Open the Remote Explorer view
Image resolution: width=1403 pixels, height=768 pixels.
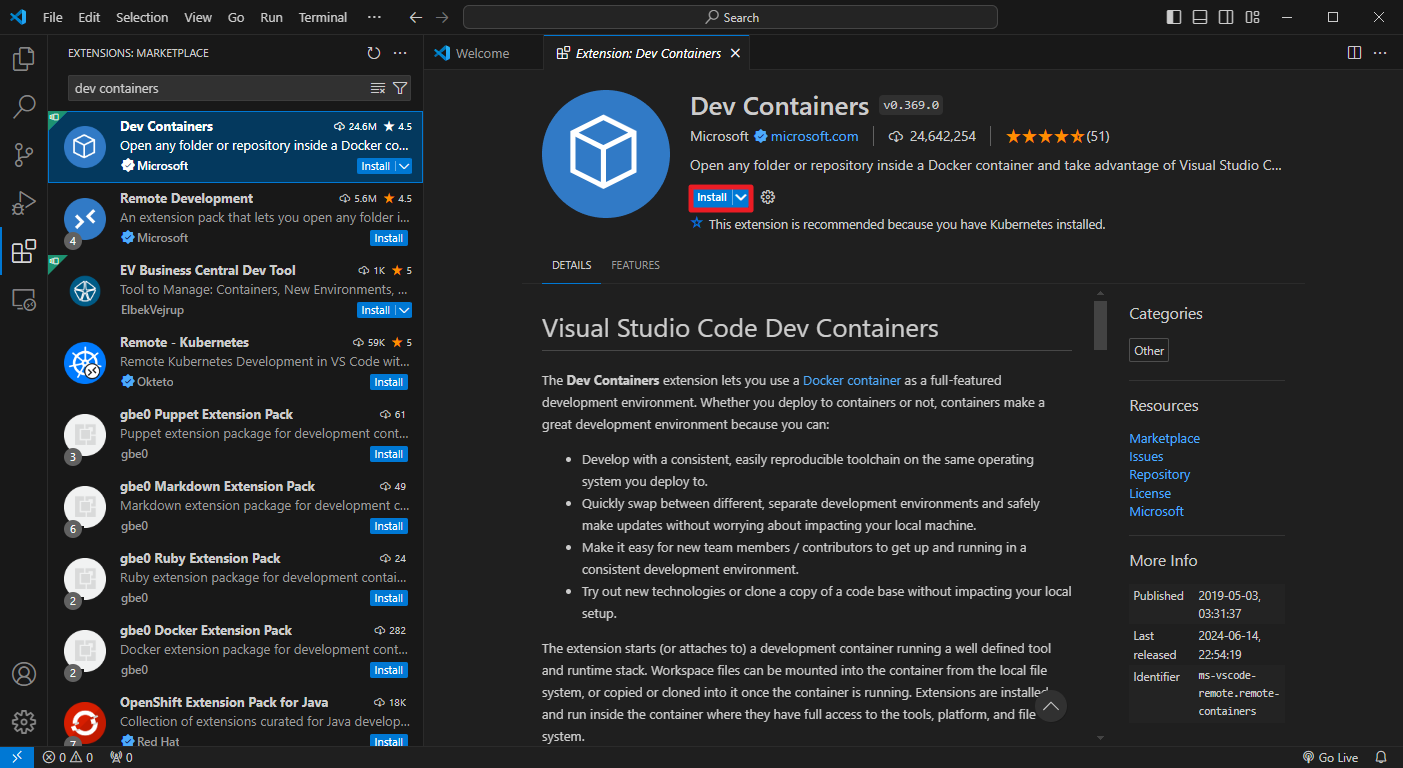tap(24, 299)
